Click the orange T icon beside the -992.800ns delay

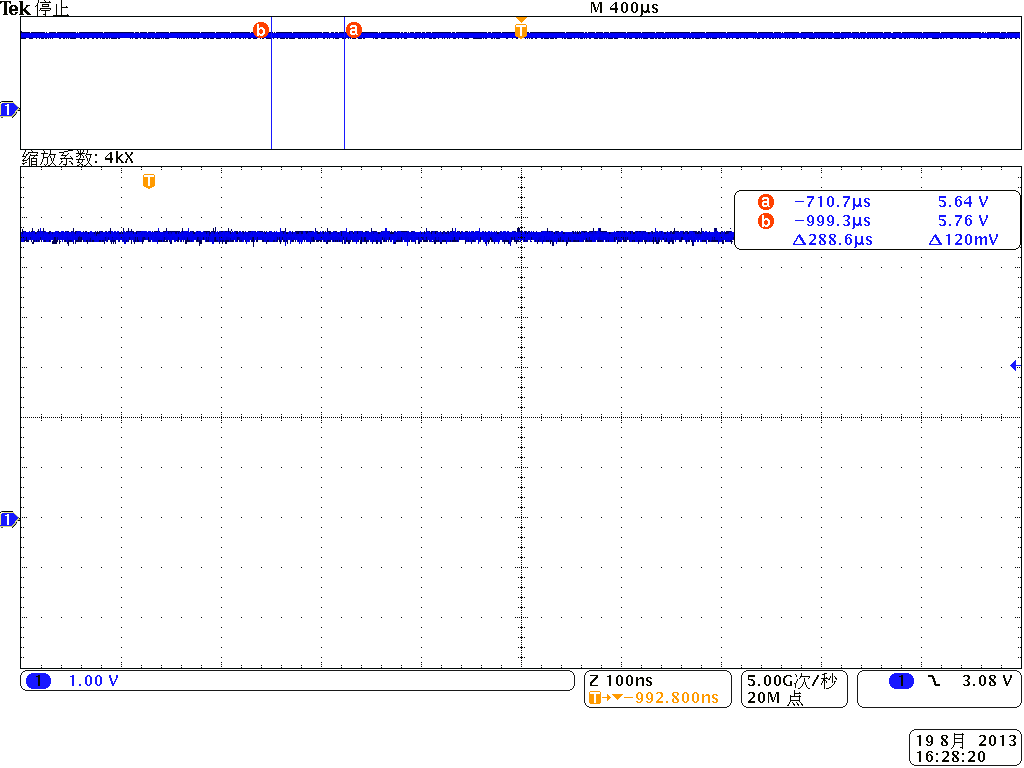(x=594, y=698)
